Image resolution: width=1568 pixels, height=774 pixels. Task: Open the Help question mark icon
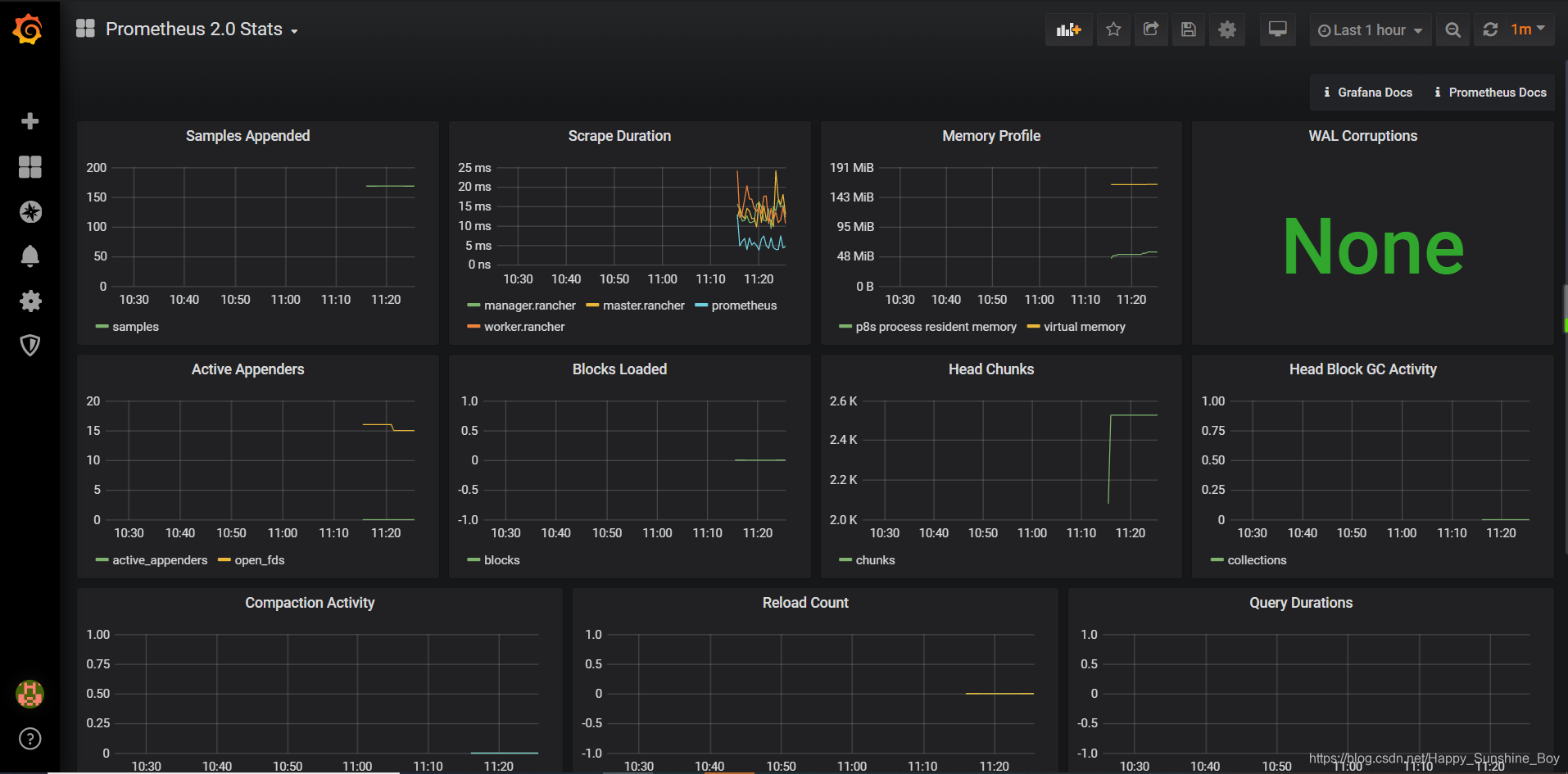30,739
